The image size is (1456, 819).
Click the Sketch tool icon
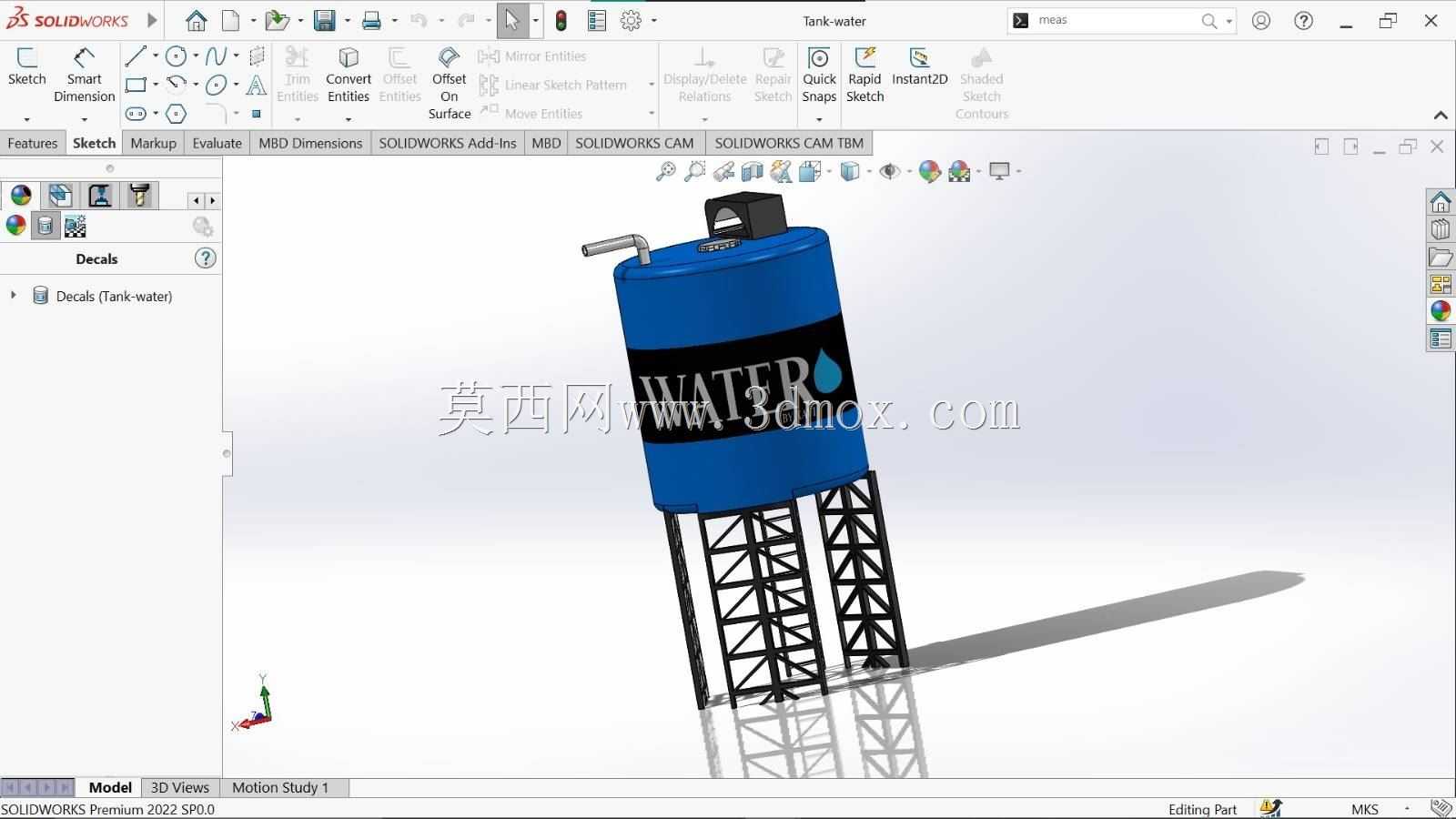coord(26,57)
